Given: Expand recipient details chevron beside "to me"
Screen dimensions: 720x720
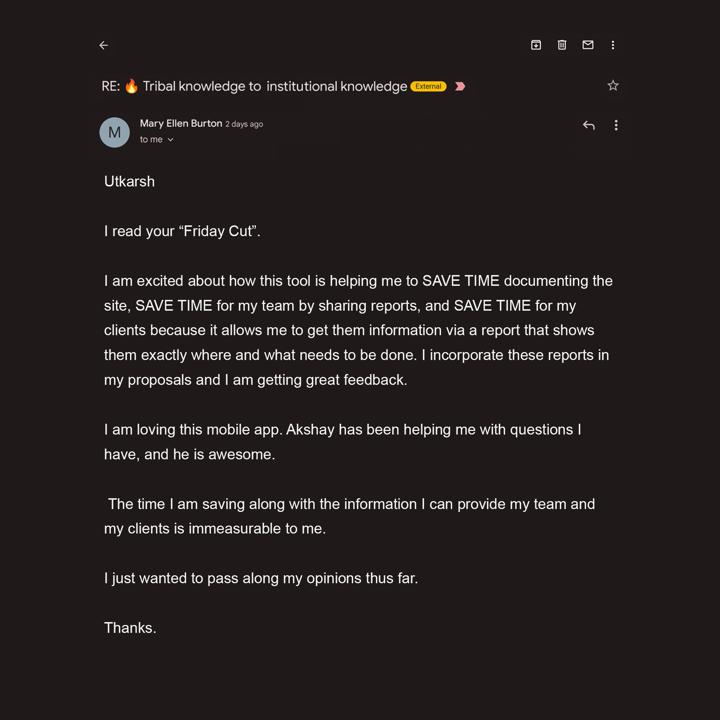Looking at the screenshot, I should pos(170,140).
